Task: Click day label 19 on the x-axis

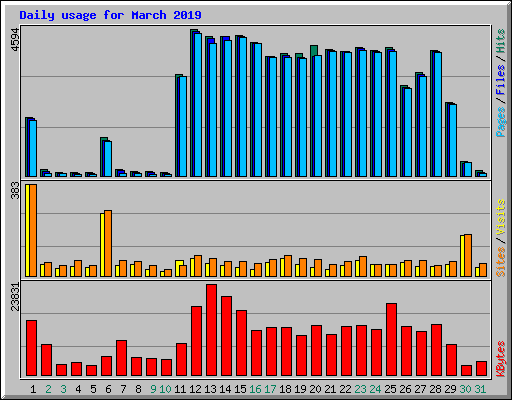Action: pos(300,389)
